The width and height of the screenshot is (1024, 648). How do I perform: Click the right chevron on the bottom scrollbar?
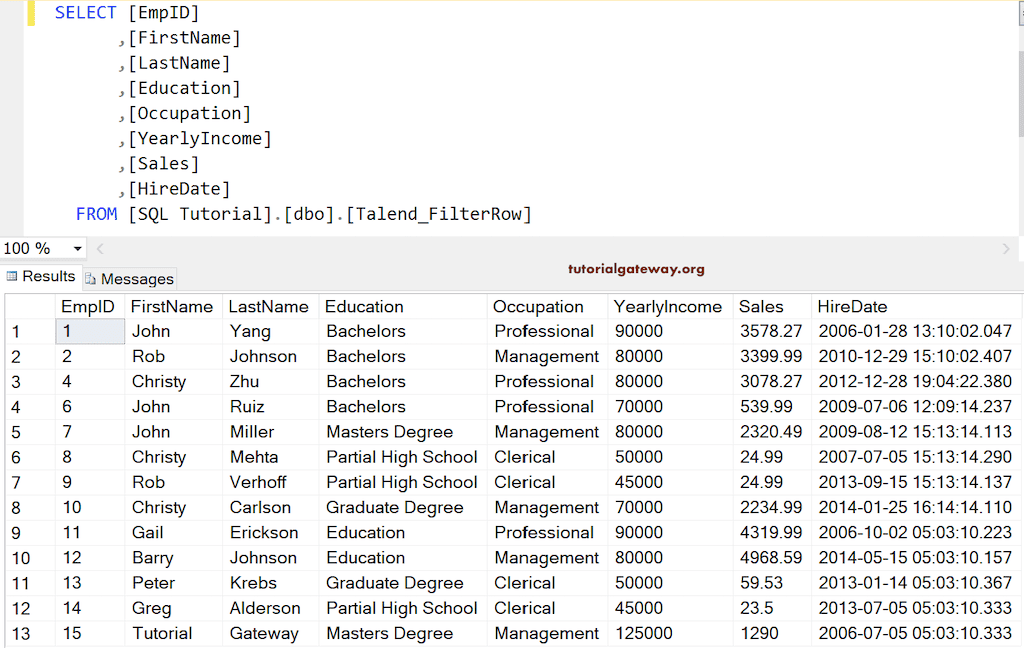[1008, 247]
